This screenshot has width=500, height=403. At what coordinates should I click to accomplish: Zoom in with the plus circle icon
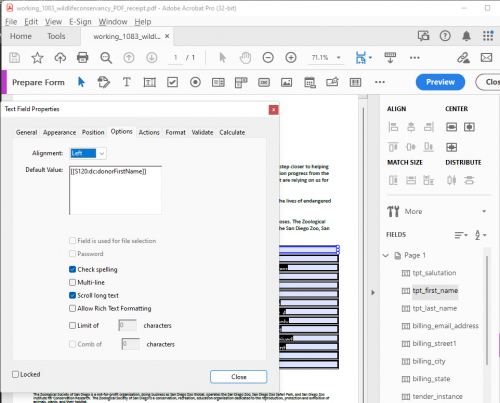click(291, 58)
